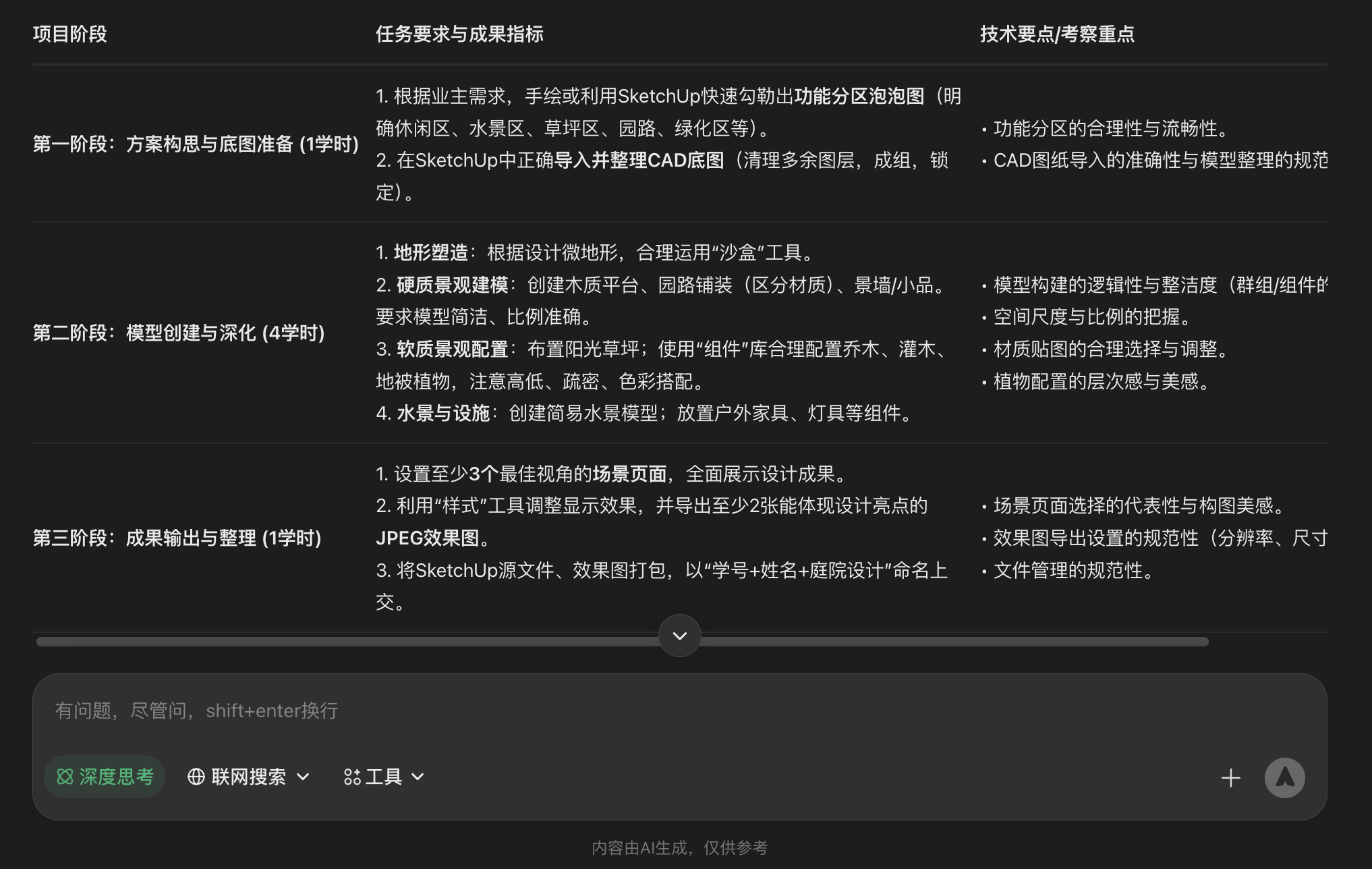Image resolution: width=1372 pixels, height=869 pixels.
Task: Open the 工具 dropdown menu
Action: (418, 777)
